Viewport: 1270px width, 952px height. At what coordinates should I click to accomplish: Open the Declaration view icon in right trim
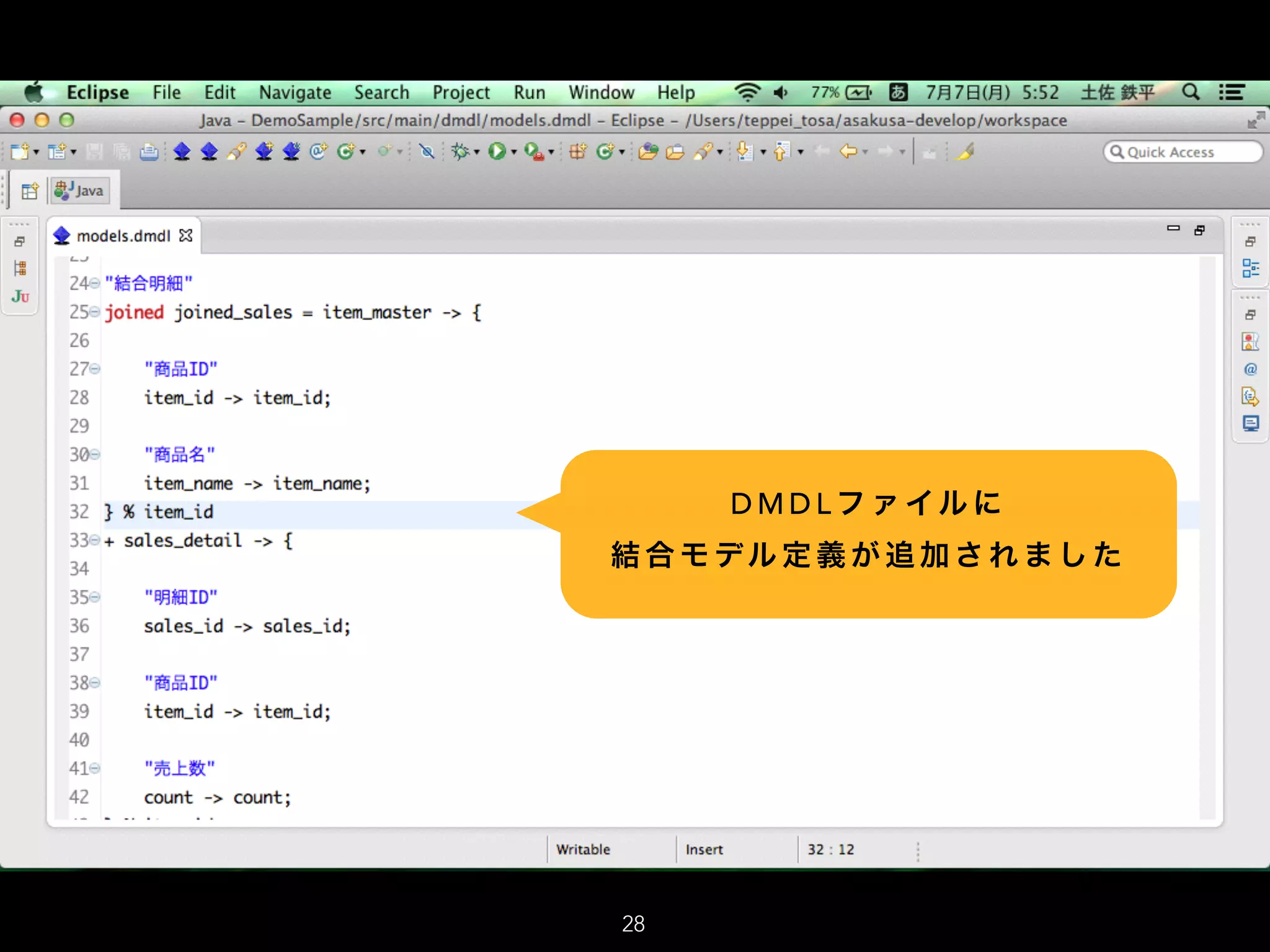click(x=1251, y=396)
